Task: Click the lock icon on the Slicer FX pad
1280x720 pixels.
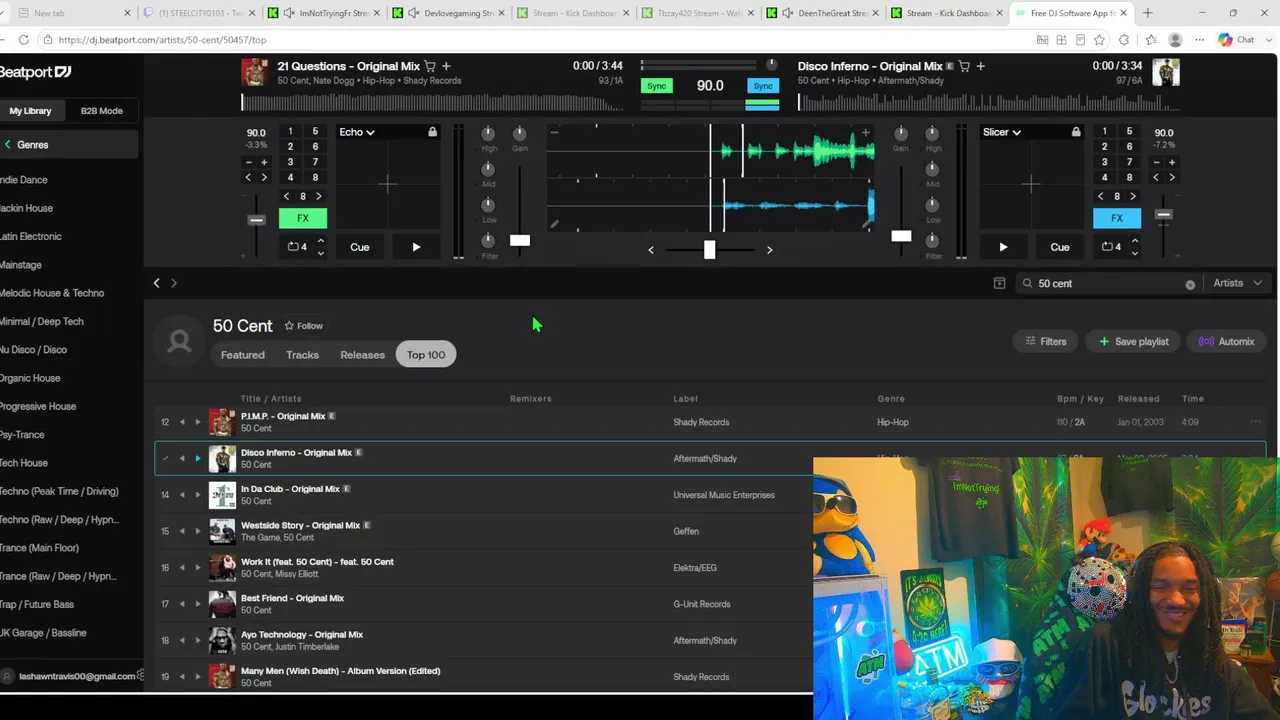Action: (1076, 132)
